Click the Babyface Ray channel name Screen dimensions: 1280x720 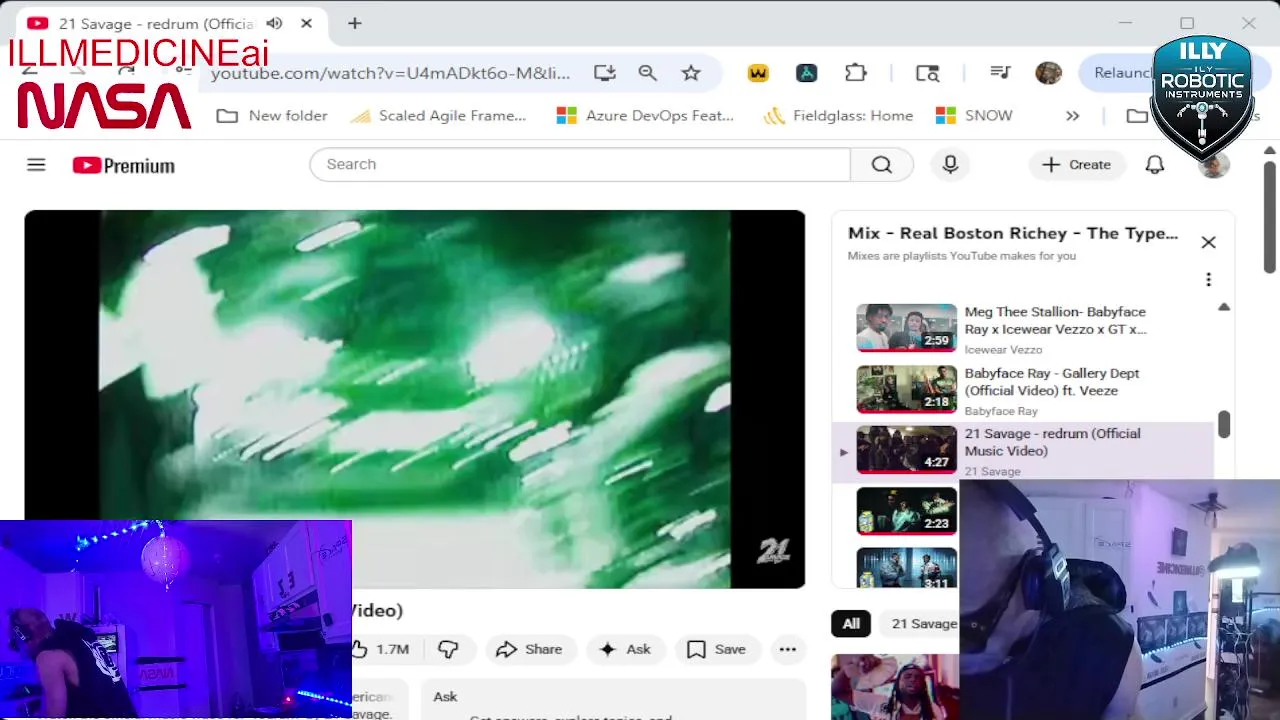[1001, 411]
